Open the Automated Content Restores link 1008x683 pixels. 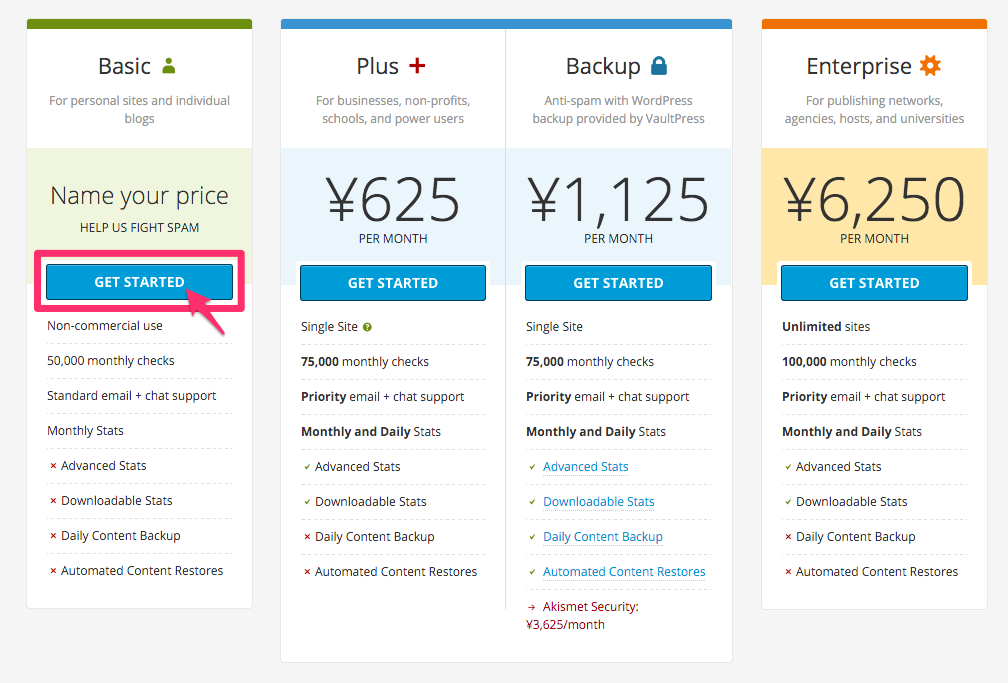(624, 572)
